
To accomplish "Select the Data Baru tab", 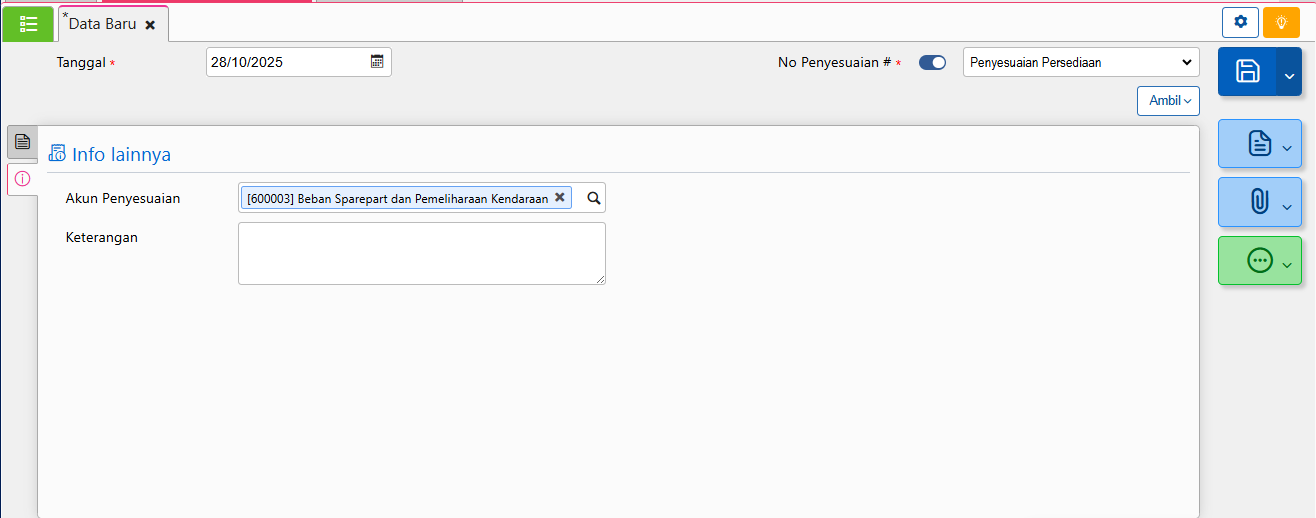I will click(x=101, y=24).
